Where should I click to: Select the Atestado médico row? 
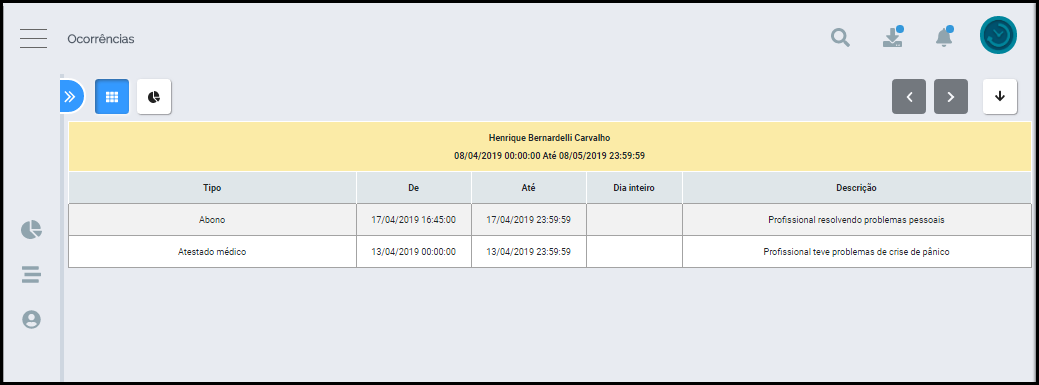(550, 252)
